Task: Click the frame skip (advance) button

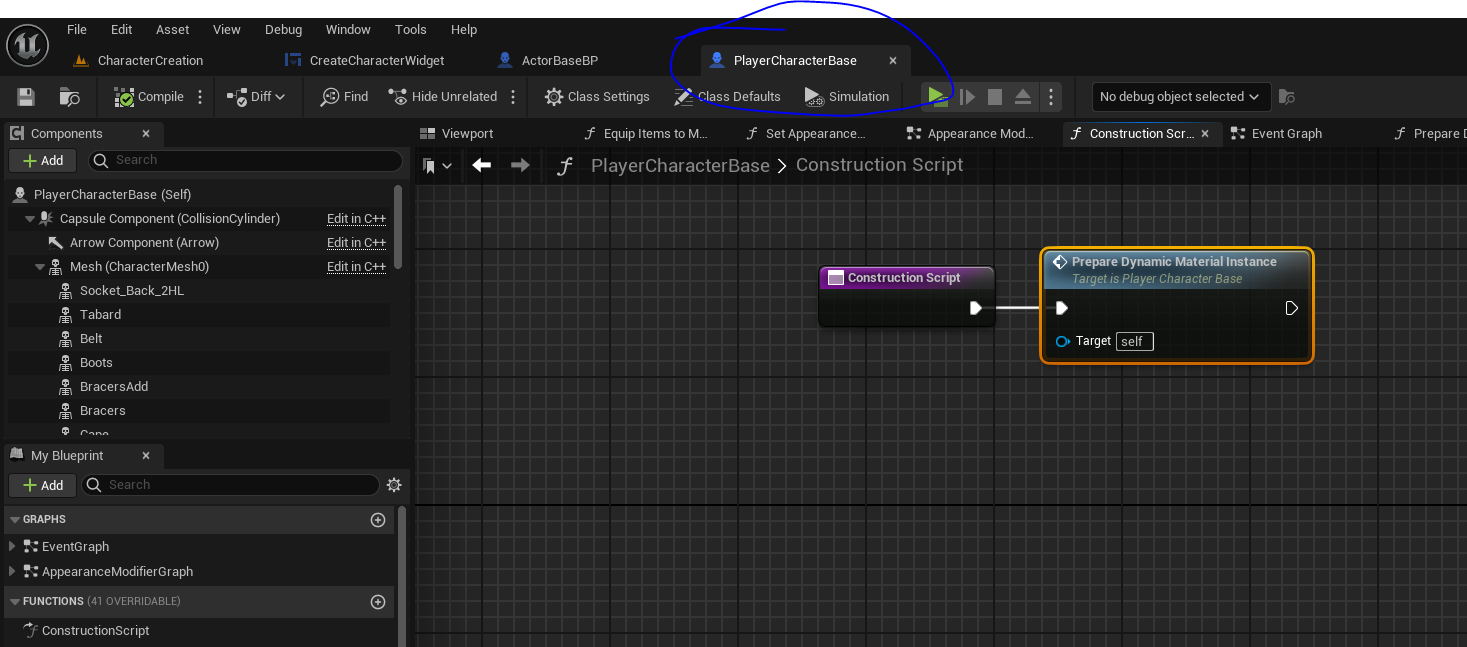Action: coord(967,97)
